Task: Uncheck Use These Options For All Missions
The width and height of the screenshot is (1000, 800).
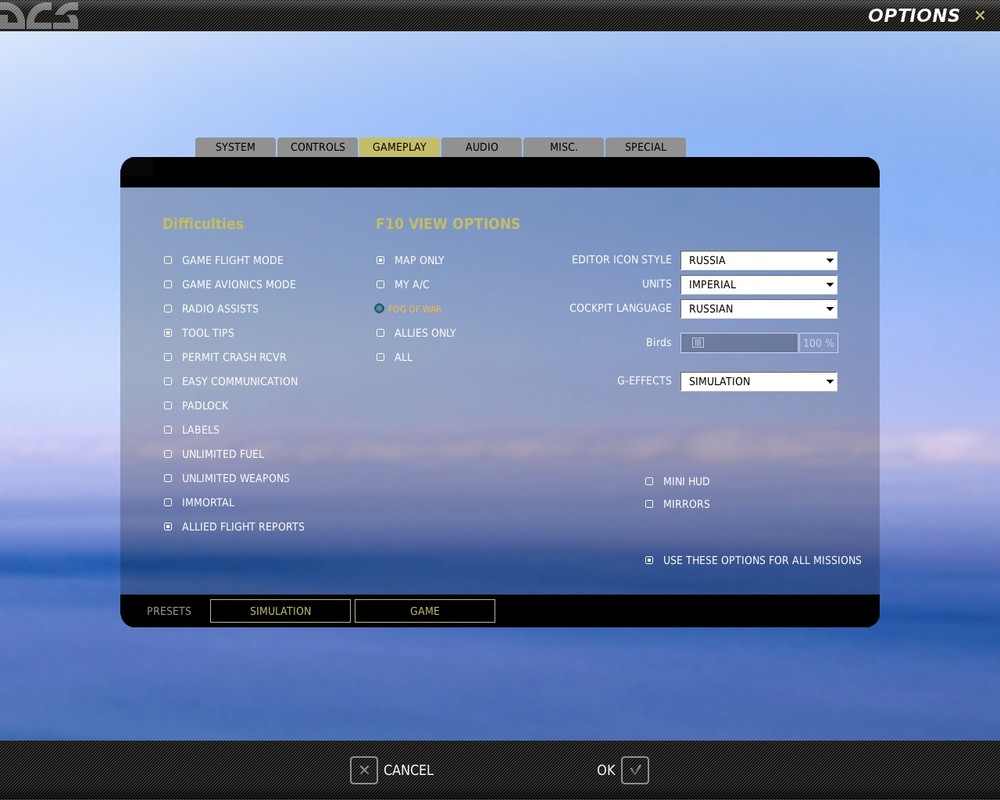Action: [x=649, y=560]
